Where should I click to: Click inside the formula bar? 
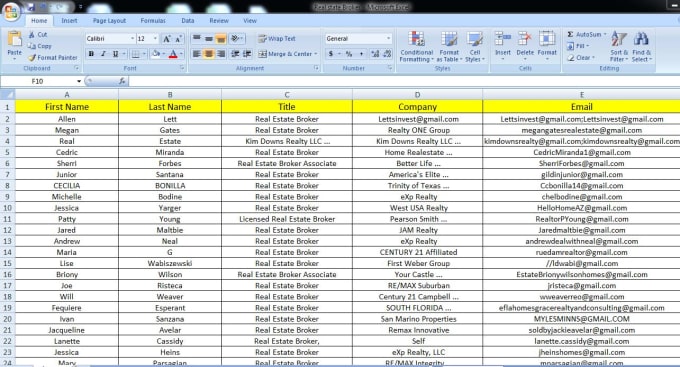coord(403,81)
